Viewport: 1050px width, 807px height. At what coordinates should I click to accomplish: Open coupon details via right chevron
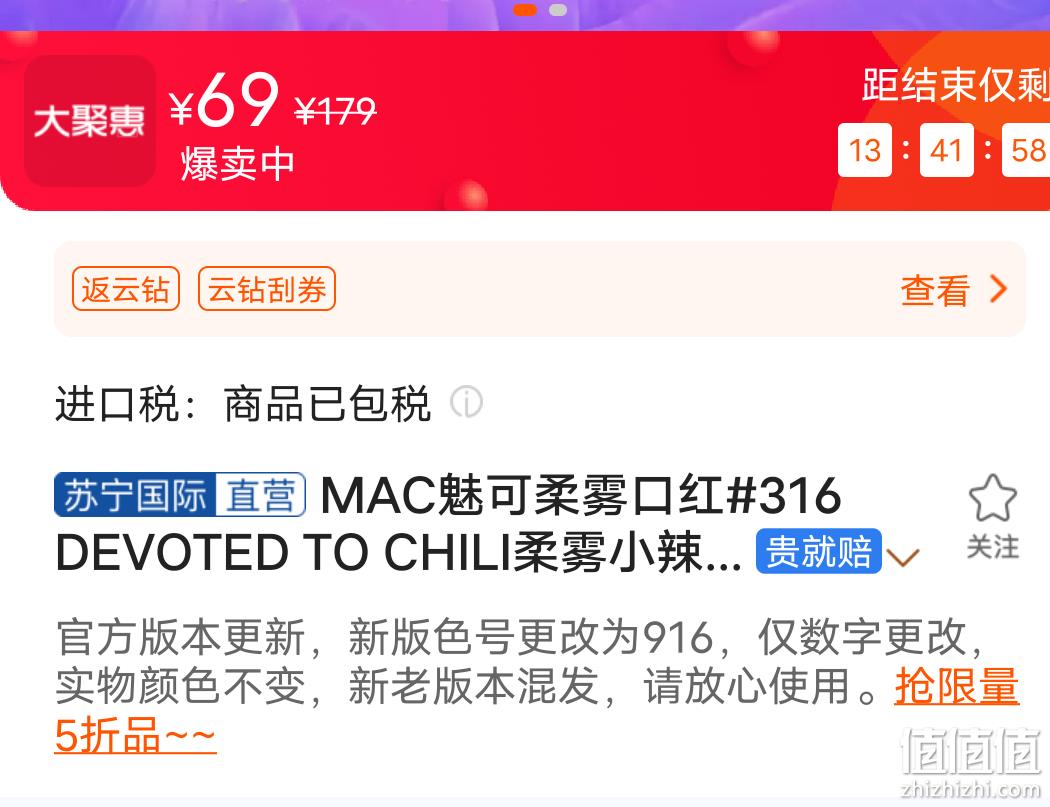[998, 289]
